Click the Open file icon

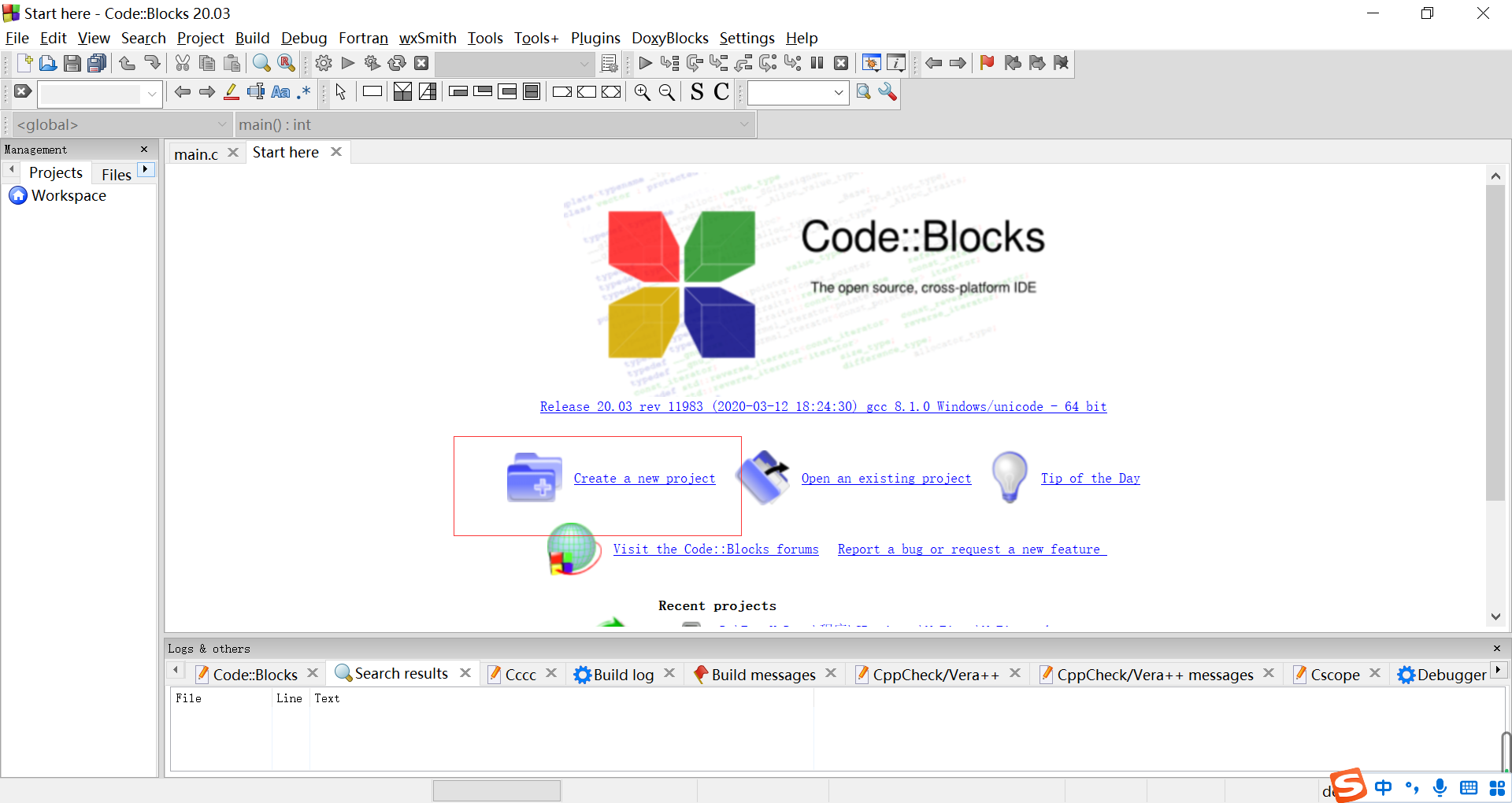coord(47,63)
